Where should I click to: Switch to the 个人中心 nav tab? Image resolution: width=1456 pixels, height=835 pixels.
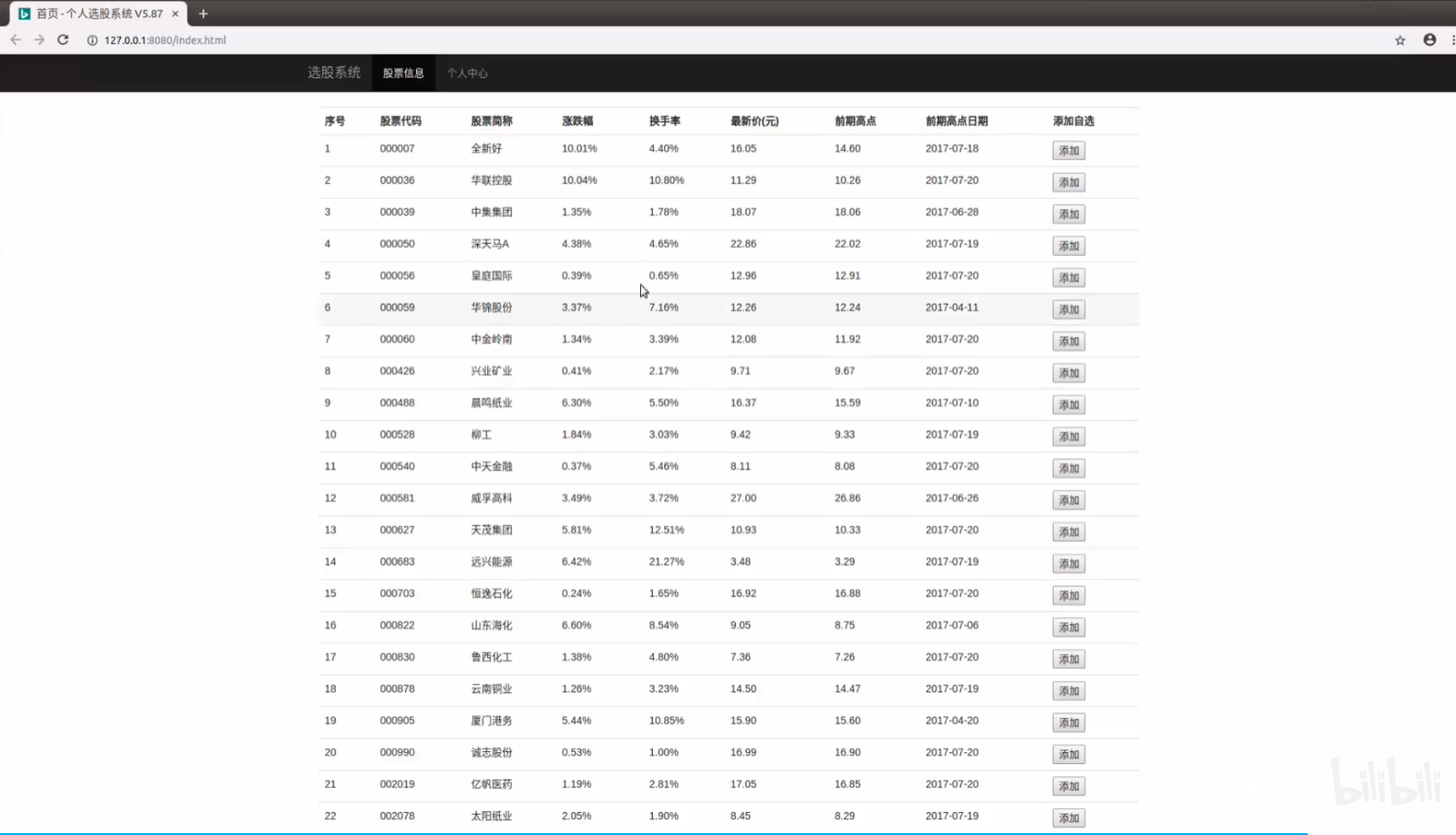point(467,73)
